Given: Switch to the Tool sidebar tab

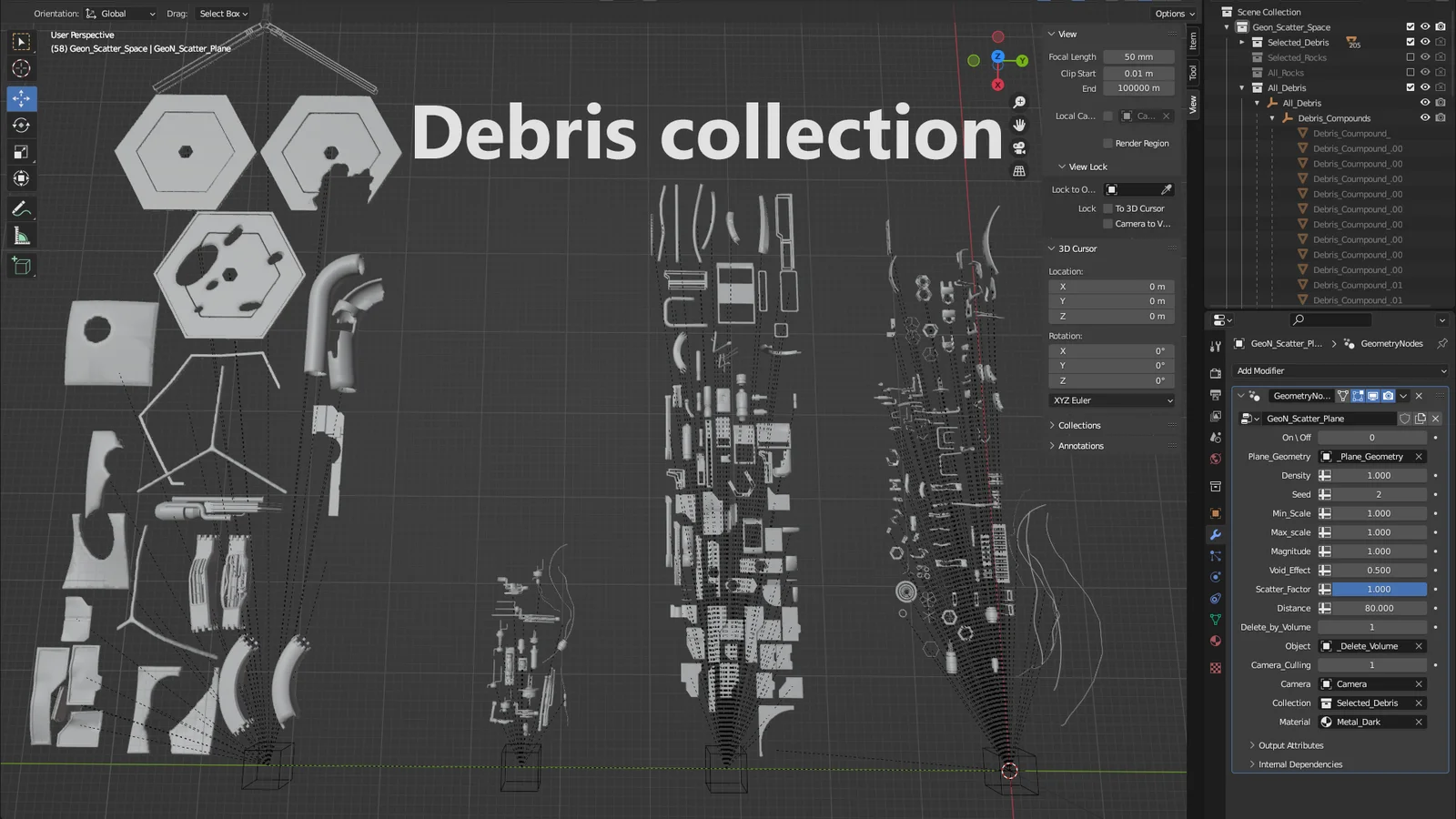Looking at the screenshot, I should point(1193,73).
